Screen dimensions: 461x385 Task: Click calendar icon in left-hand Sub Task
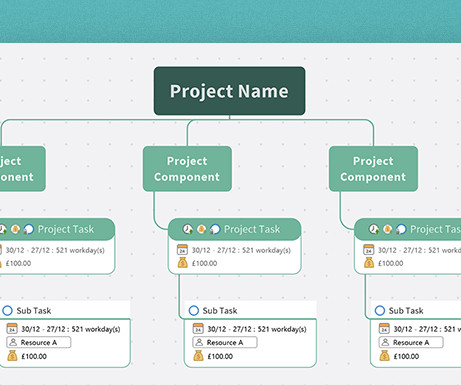click(x=12, y=329)
